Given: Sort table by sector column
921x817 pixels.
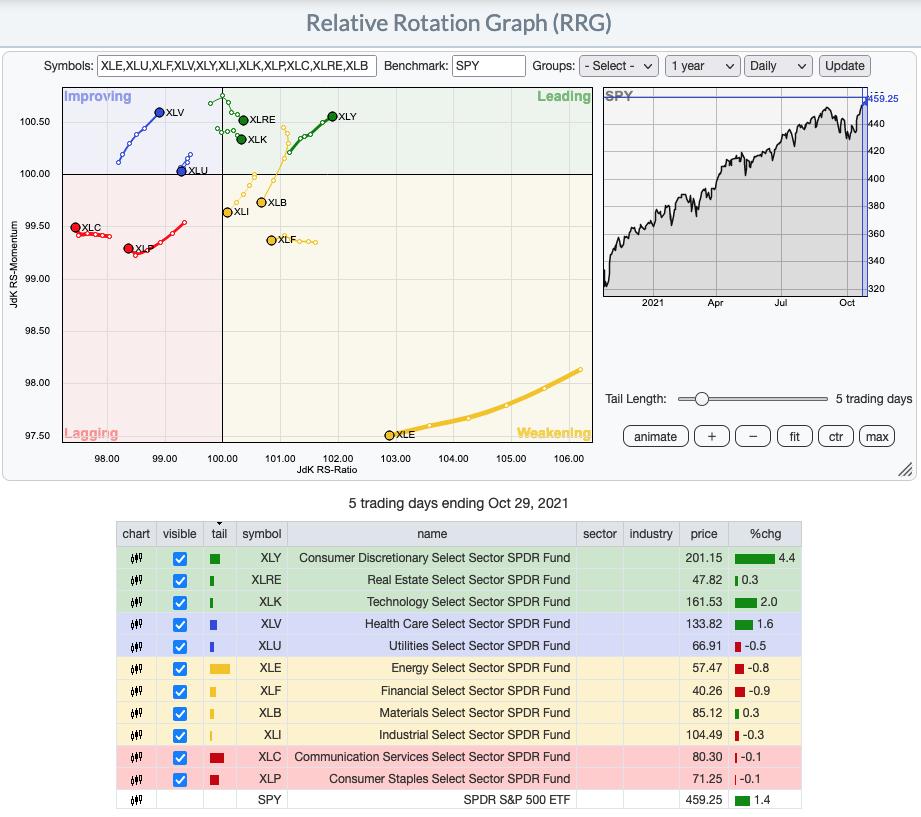Looking at the screenshot, I should (600, 534).
